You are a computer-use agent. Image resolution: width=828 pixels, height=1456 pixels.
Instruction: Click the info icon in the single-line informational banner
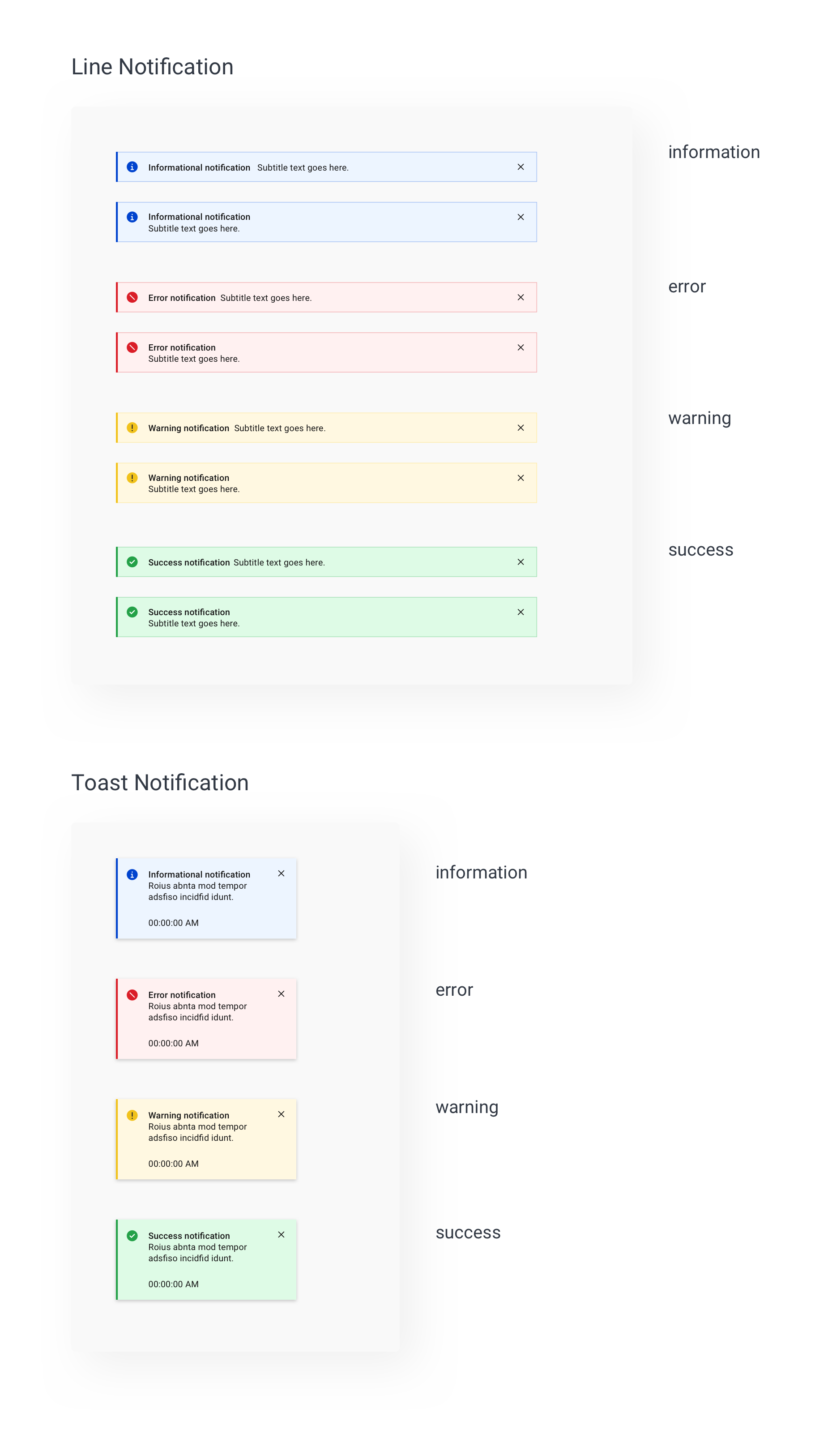tap(132, 167)
